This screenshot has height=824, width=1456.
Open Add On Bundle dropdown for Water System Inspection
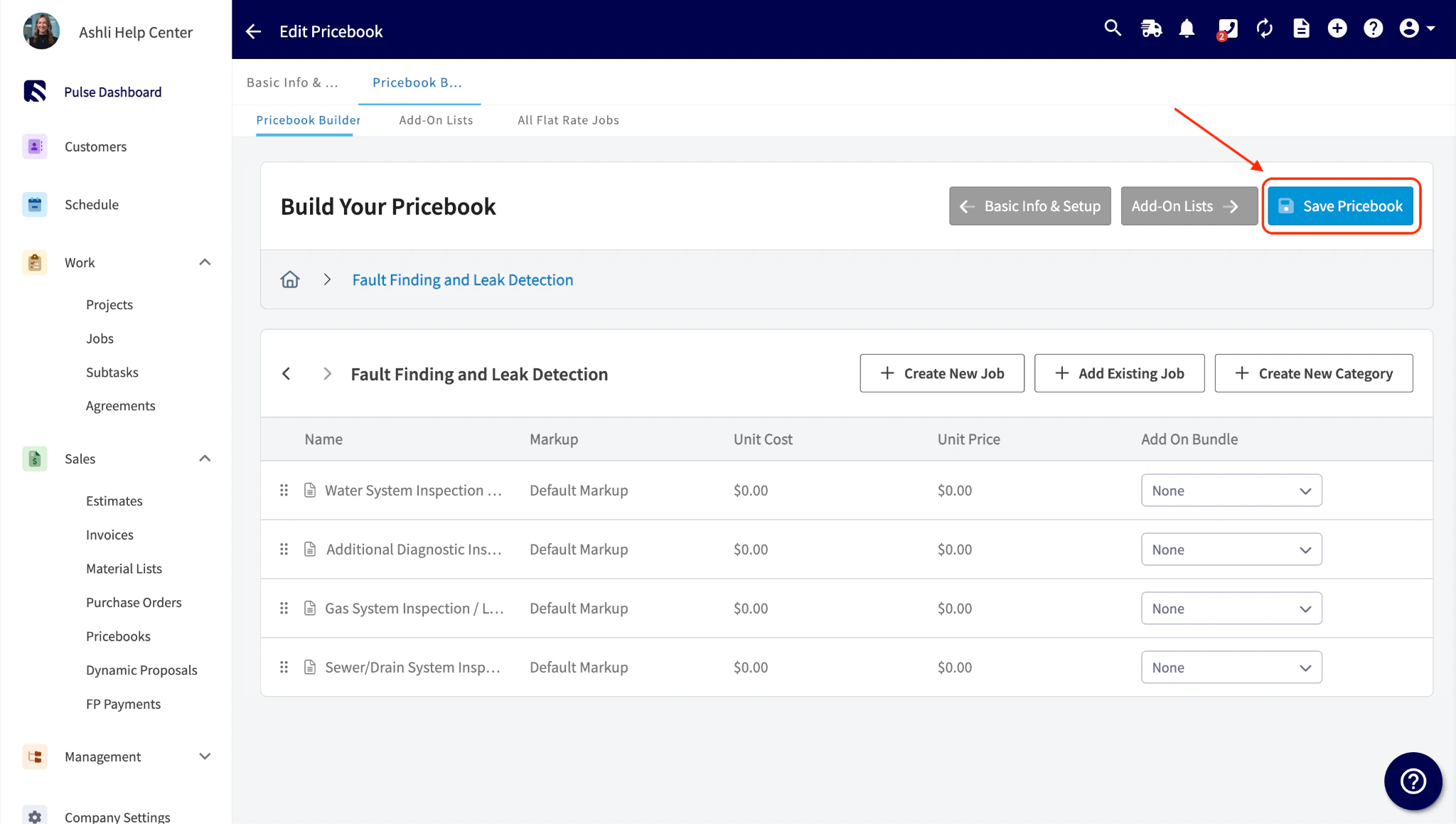1231,491
